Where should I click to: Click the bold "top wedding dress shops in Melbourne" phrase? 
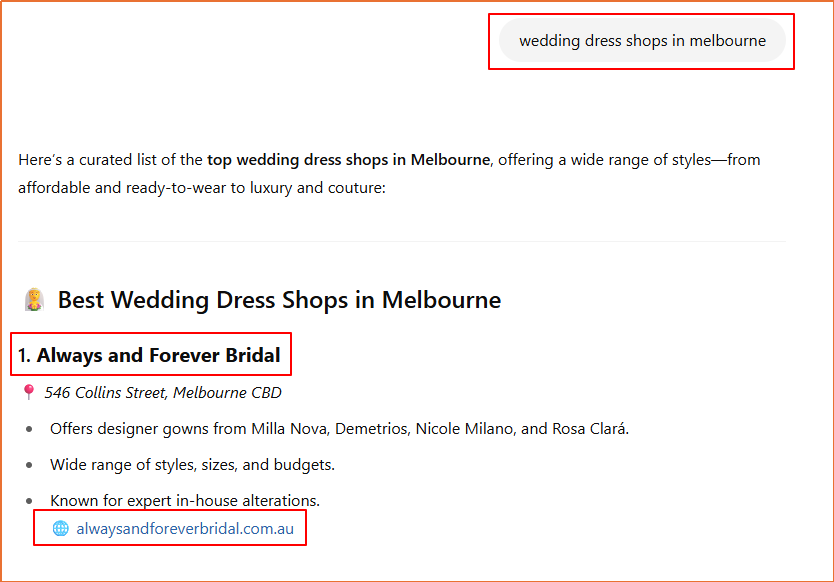(x=348, y=160)
